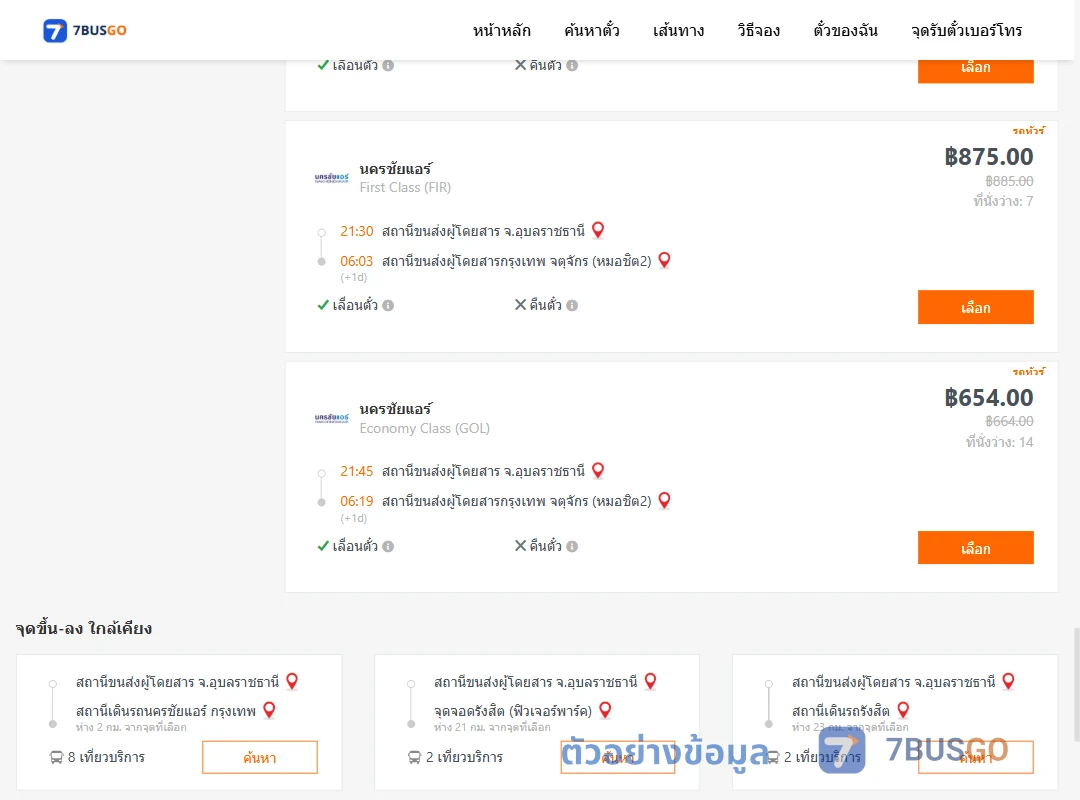Screen dimensions: 1080x800
Task: Click map pin beside สถานีเดินรถนครชัยแอร์ กรุงเทพ
Action: coord(269,710)
